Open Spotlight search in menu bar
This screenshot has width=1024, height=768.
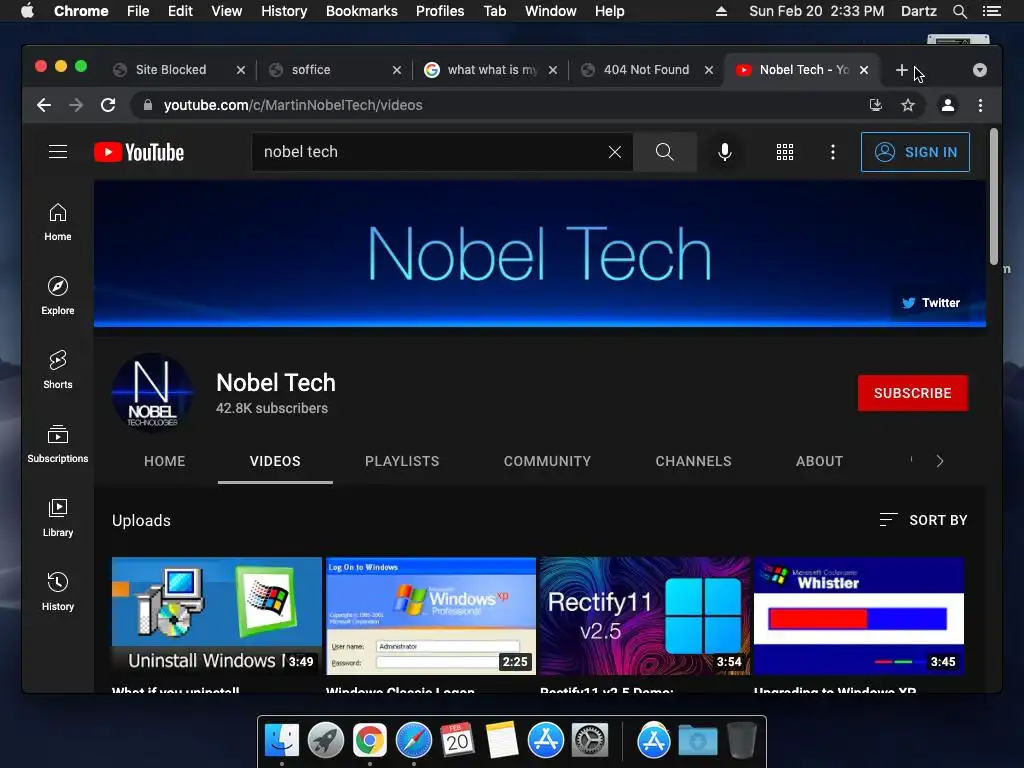tap(959, 11)
